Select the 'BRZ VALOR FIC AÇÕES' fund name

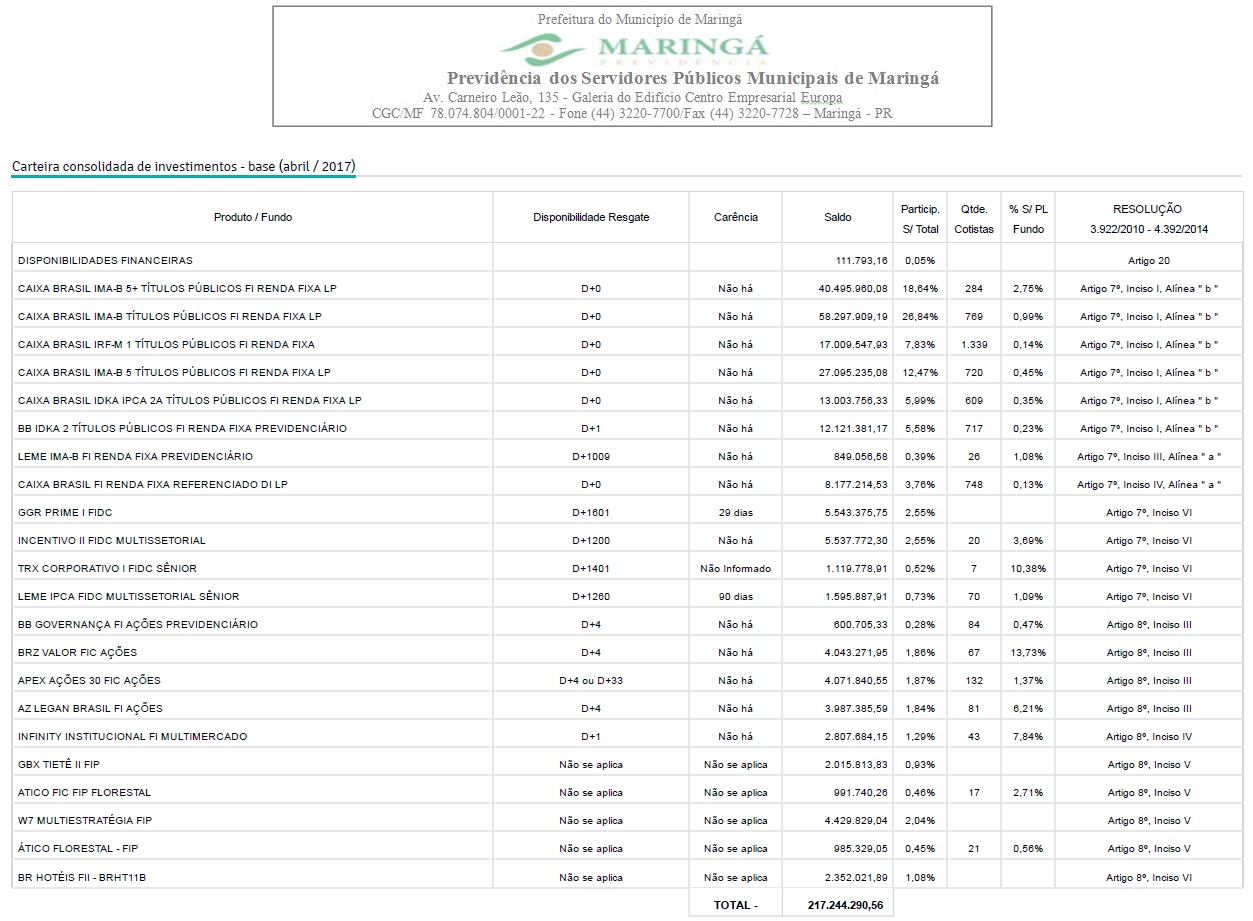click(x=77, y=652)
